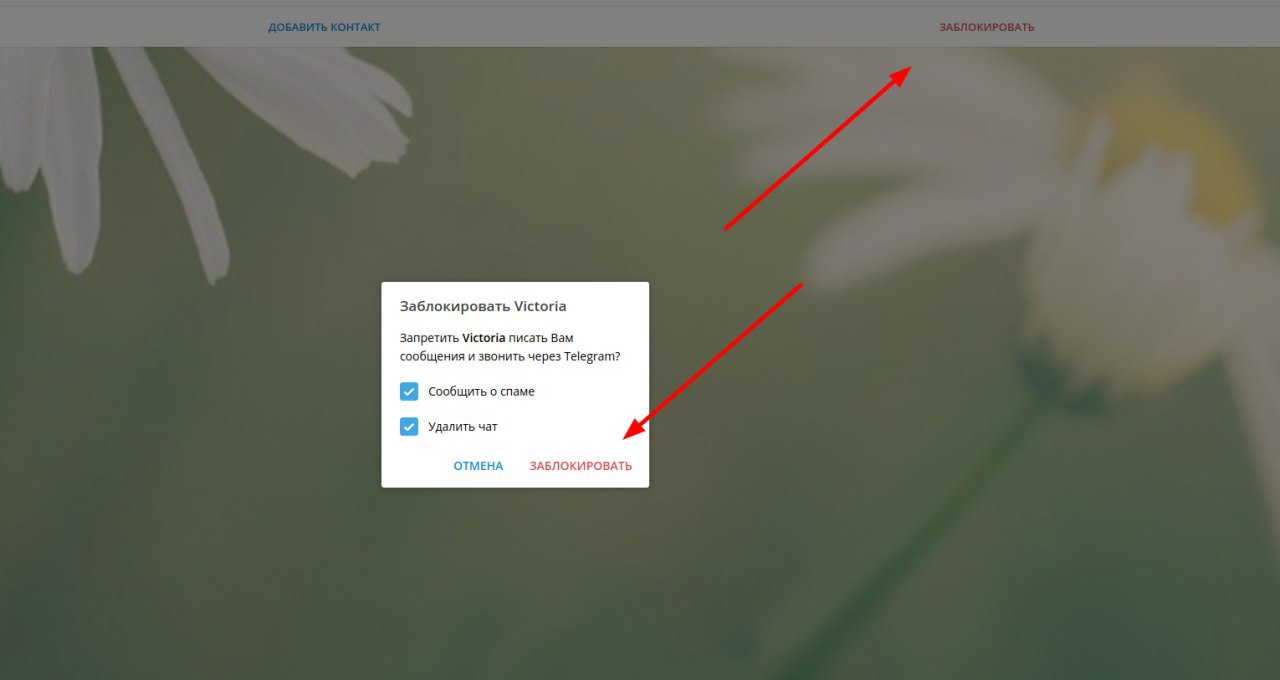Confirm with red ЗАБЛОКИРОВАТЬ in dialog

(x=581, y=466)
